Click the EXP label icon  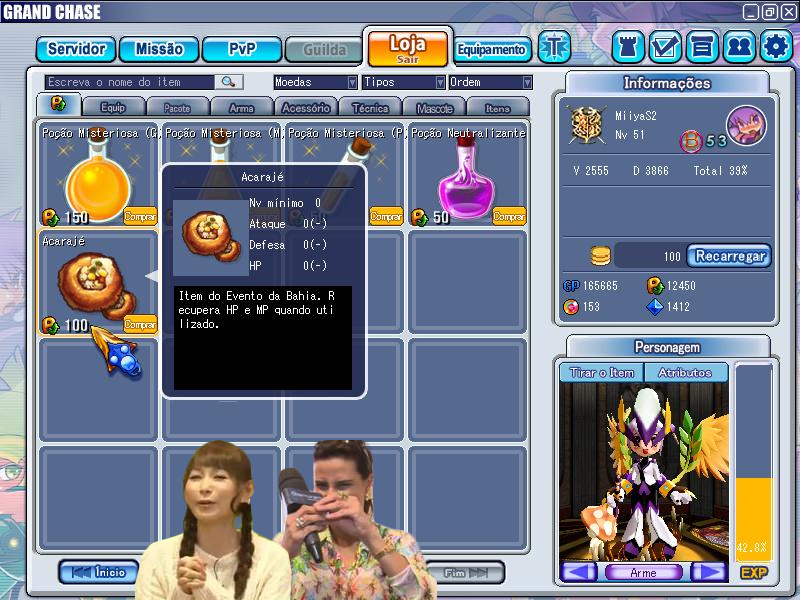pos(754,572)
